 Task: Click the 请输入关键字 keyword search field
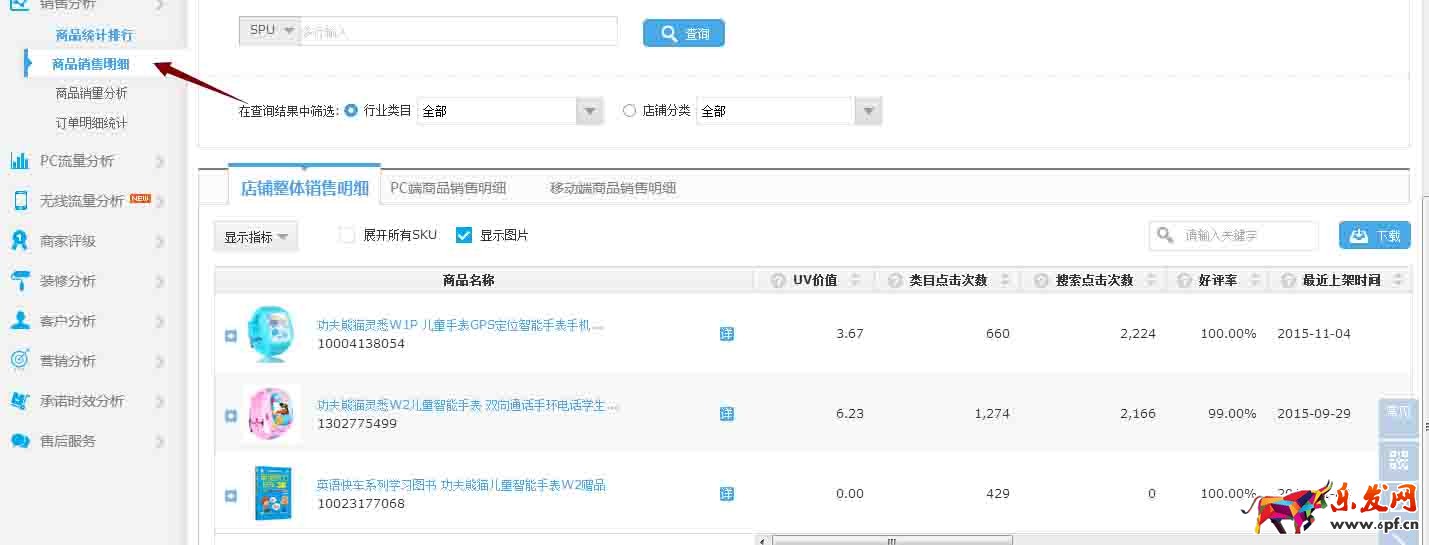pos(1245,236)
